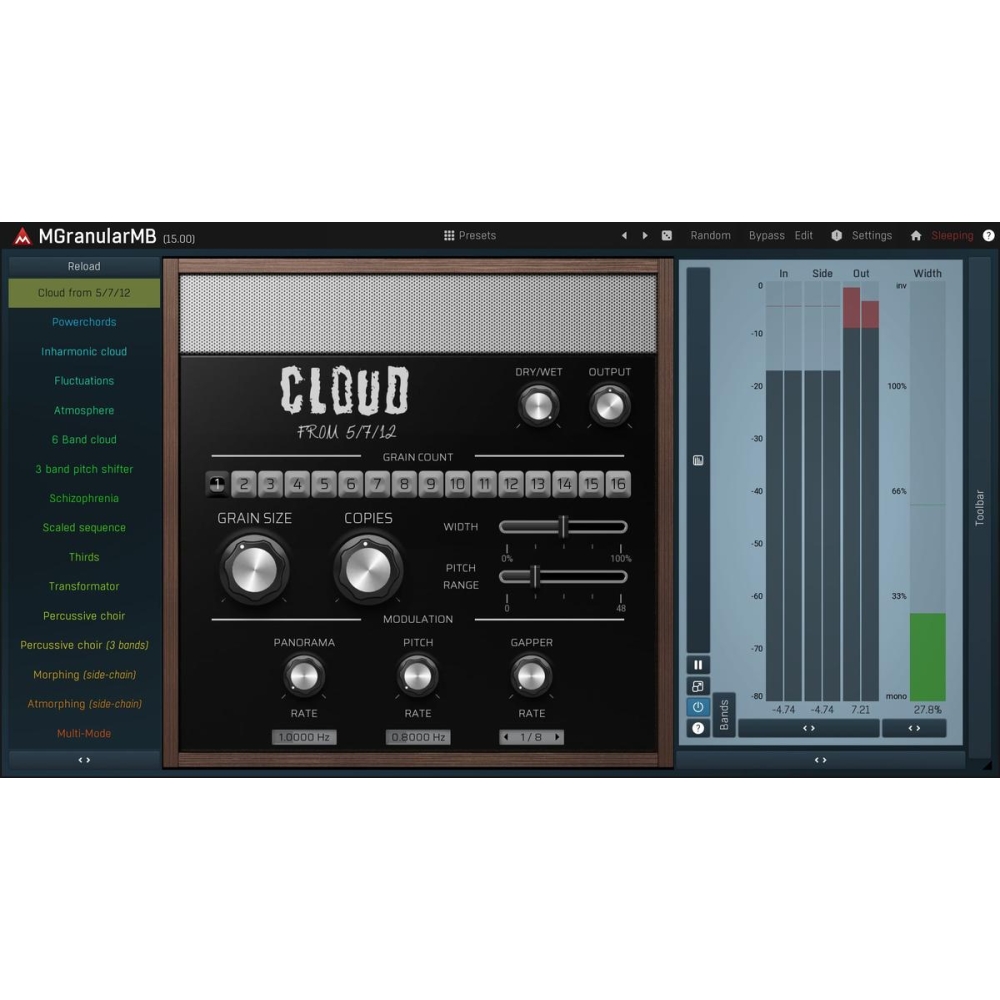Select grain count 8
1000x1000 pixels.
pos(404,484)
